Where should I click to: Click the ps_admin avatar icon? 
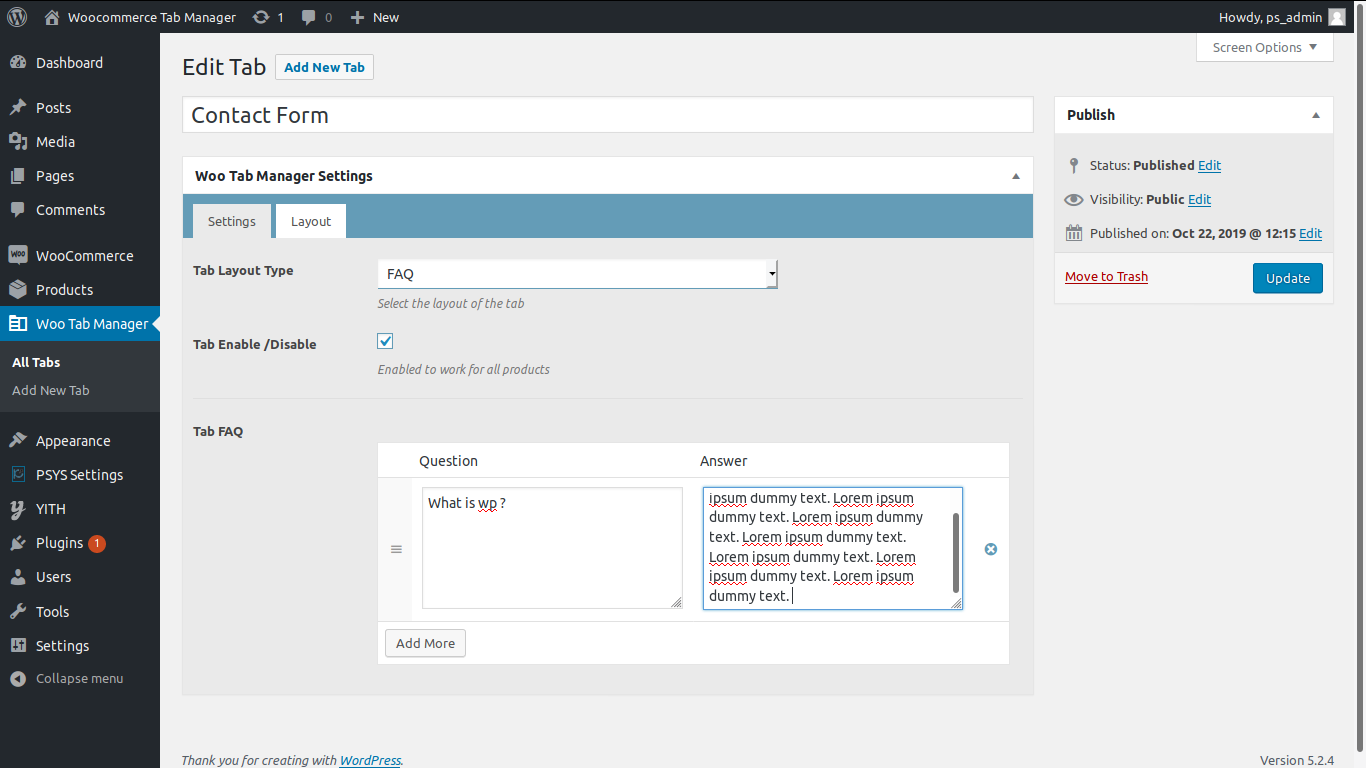[1336, 17]
